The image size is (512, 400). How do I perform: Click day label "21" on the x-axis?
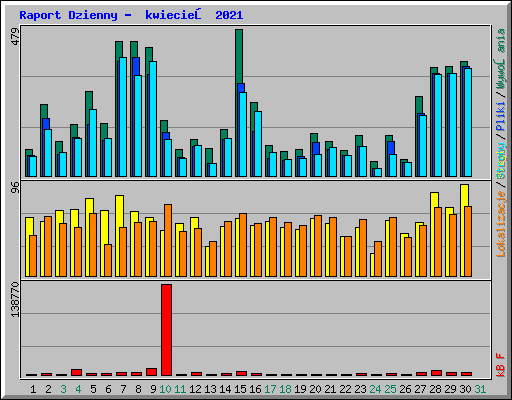pos(330,389)
